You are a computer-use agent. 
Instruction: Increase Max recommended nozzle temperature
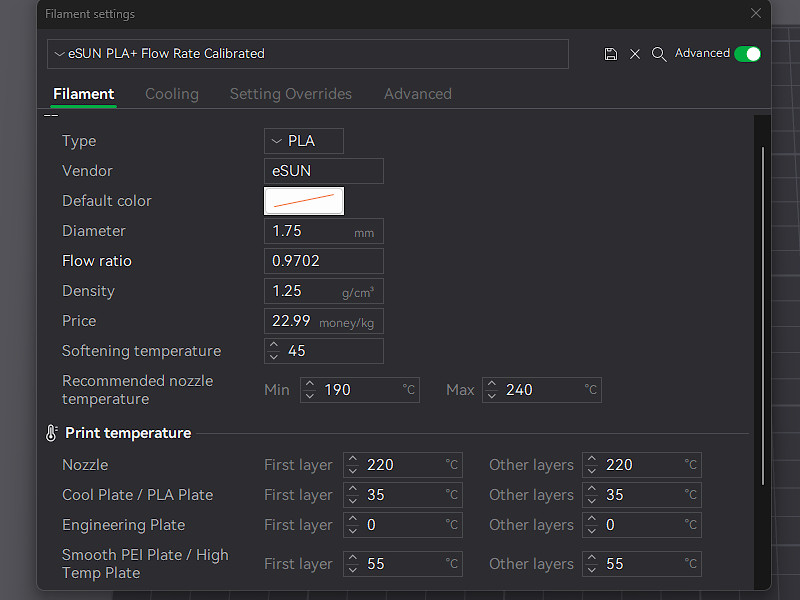(x=492, y=384)
